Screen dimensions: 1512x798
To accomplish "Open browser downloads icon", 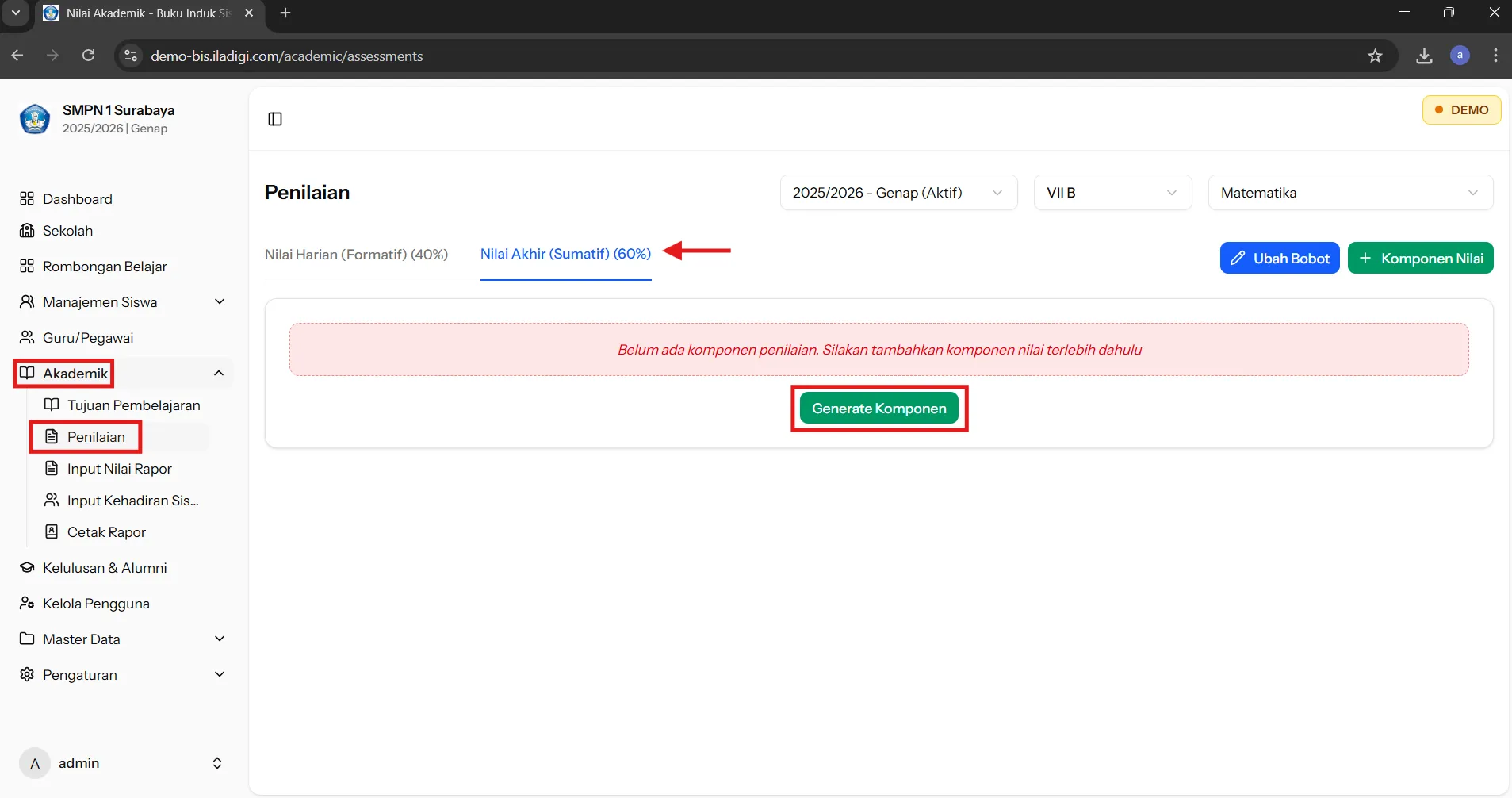I will coord(1424,56).
